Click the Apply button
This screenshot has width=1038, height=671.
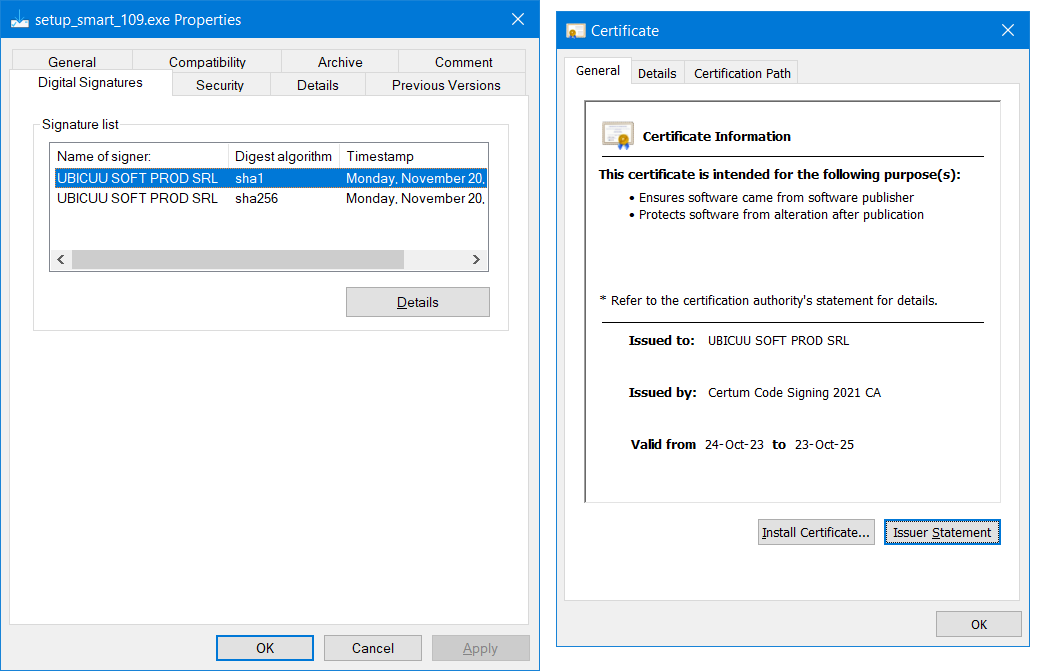tap(481, 648)
